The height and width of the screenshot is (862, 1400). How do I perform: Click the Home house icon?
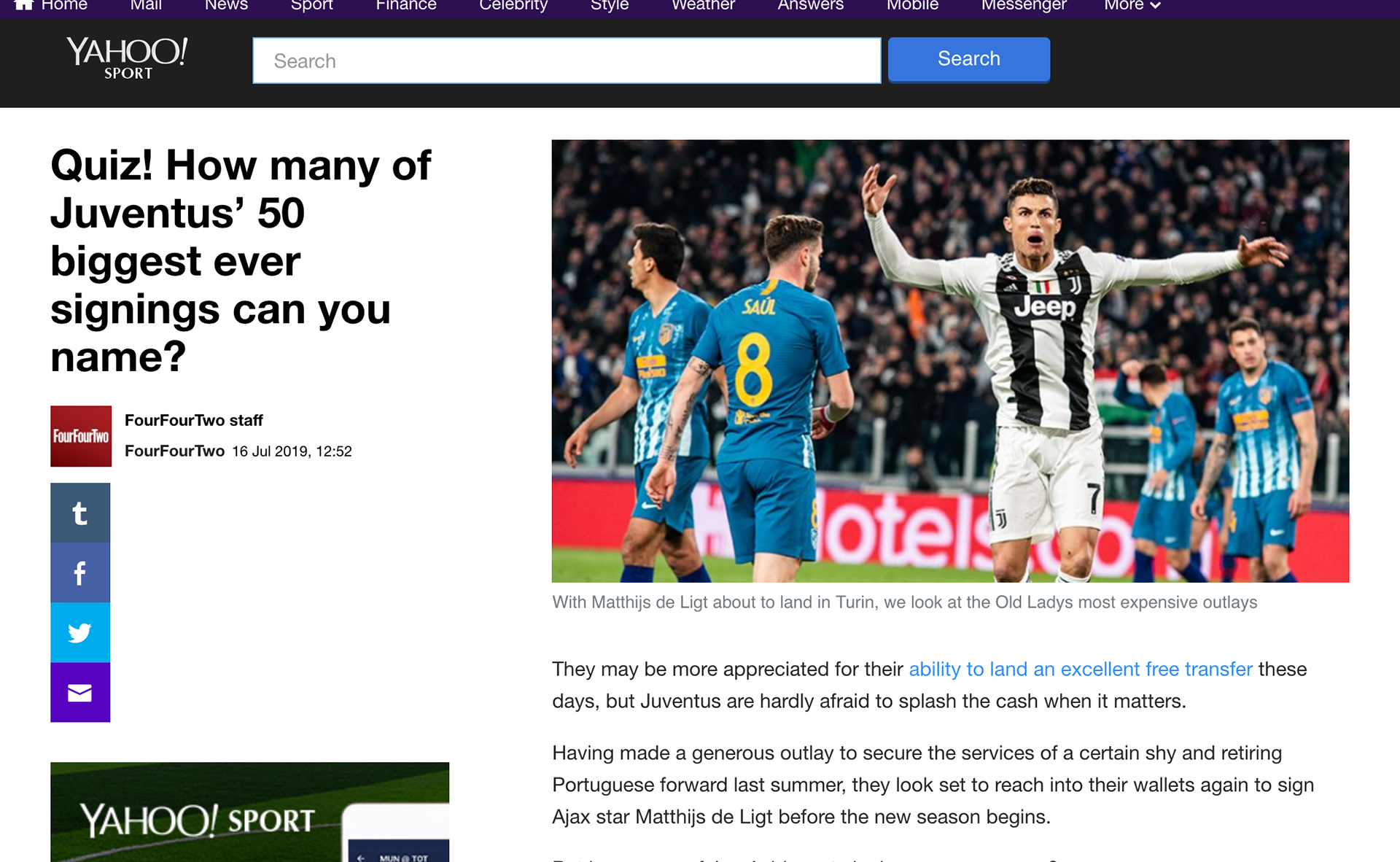click(24, 5)
